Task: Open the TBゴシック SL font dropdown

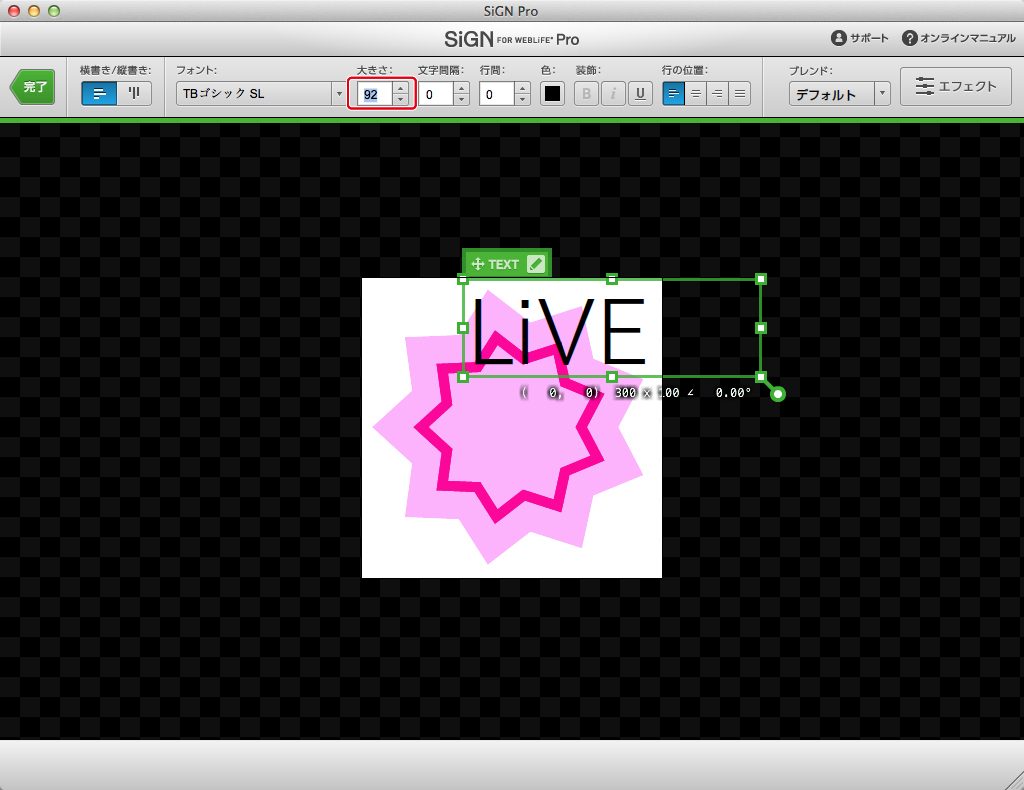Action: click(261, 94)
